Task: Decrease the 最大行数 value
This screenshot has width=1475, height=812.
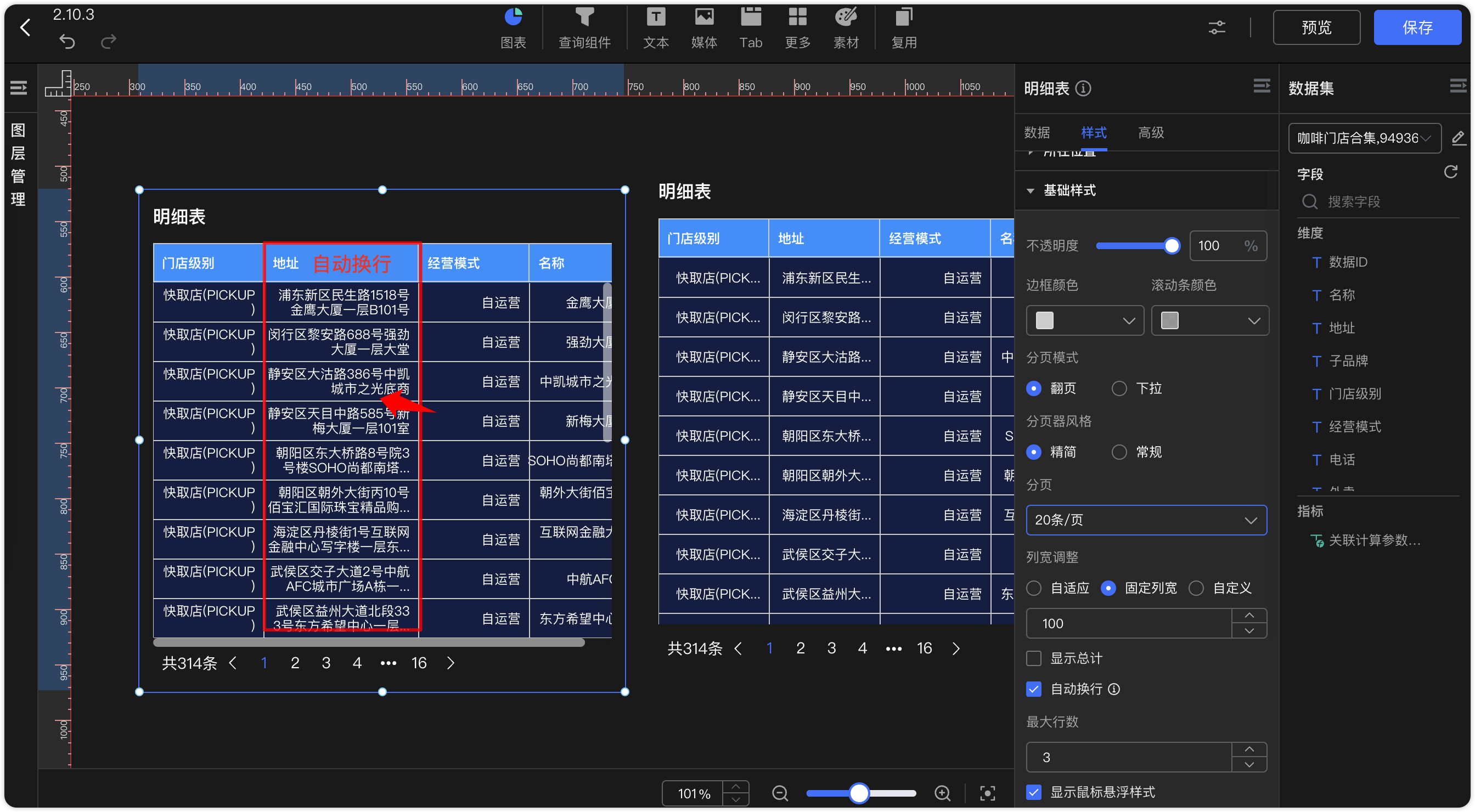Action: coord(1249,764)
